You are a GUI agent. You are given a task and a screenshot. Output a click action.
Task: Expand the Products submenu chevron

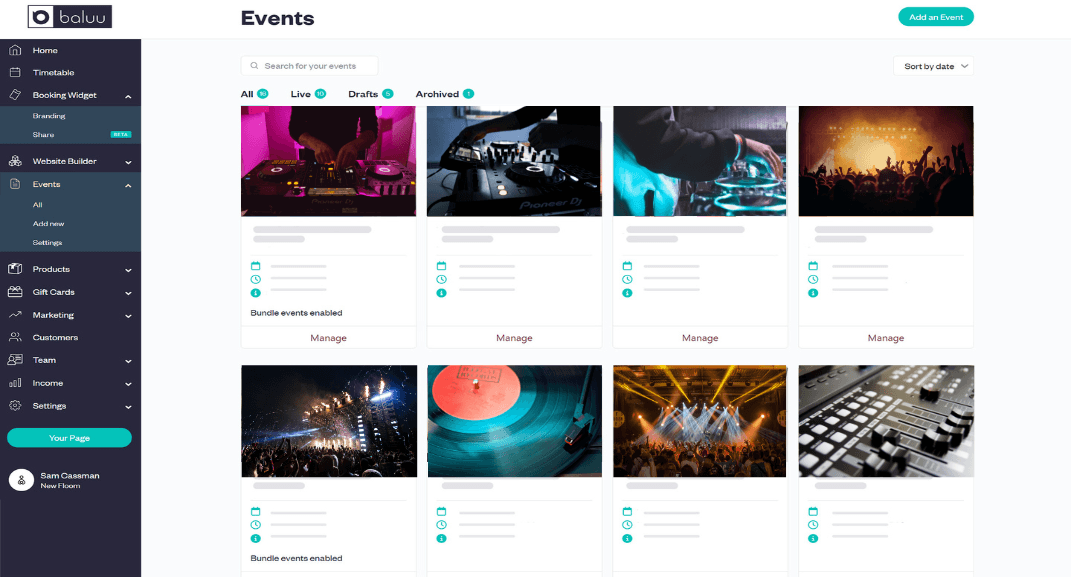pos(128,270)
